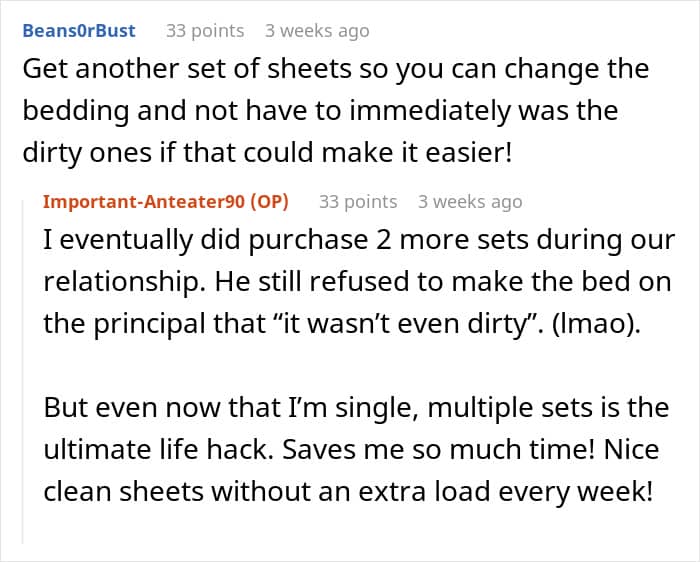
Task: Open the "3 weeks ago" timestamp on the OP reply
Action: tap(470, 202)
